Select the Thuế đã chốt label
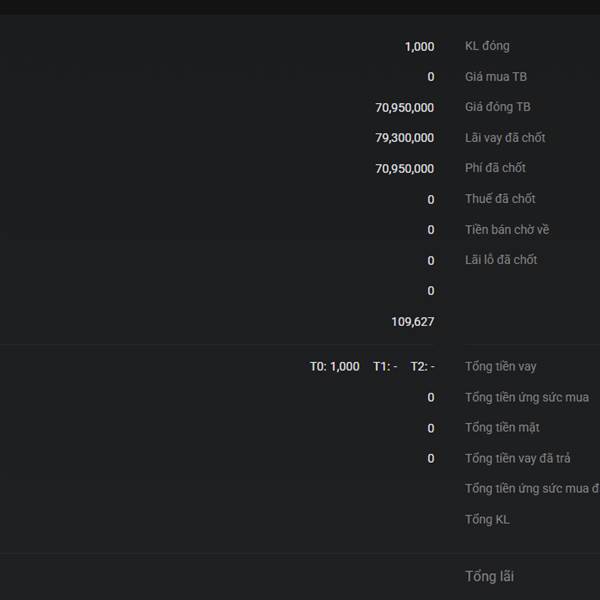The width and height of the screenshot is (600, 600). [500, 199]
